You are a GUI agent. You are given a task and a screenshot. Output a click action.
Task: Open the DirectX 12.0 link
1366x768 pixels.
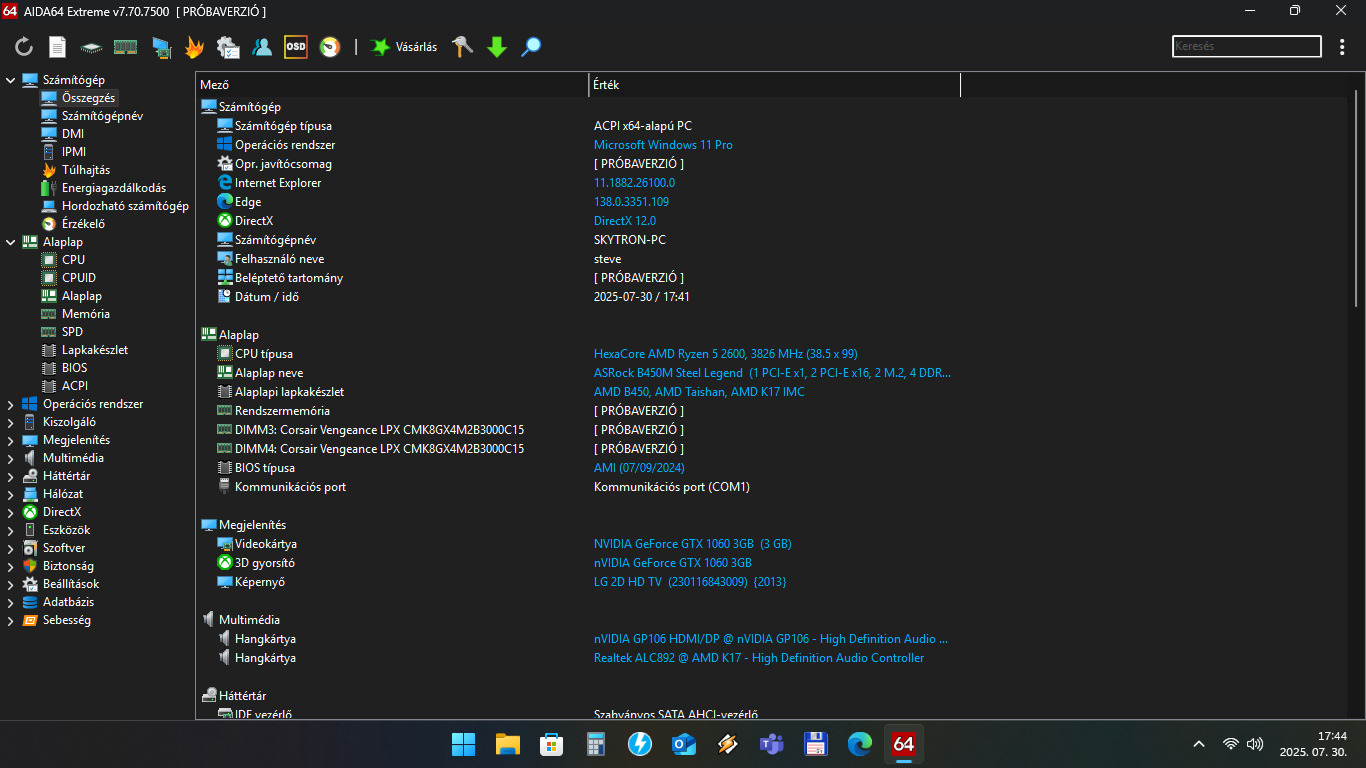point(625,221)
